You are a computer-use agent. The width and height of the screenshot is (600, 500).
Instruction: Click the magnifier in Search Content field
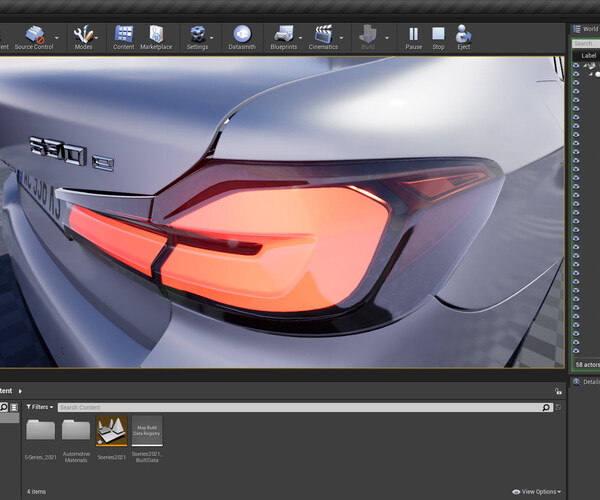click(546, 407)
